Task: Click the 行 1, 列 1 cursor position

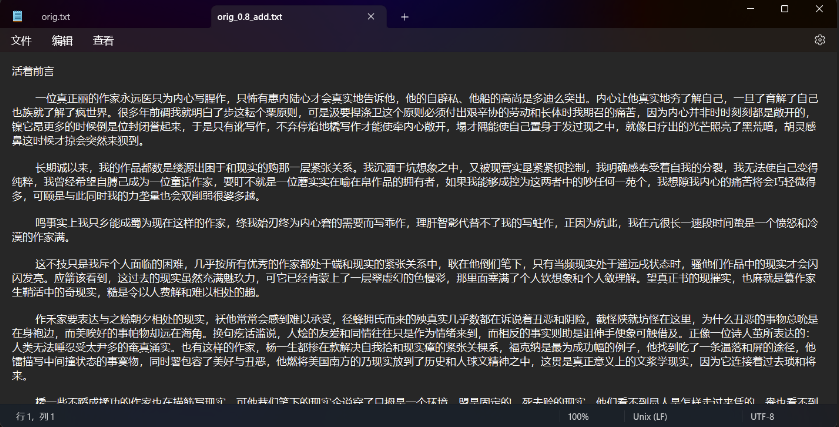Action: [35, 416]
